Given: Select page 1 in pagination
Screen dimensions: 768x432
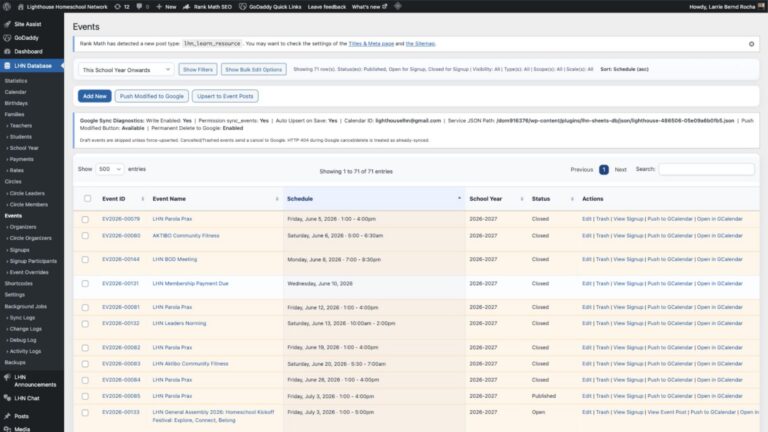Looking at the screenshot, I should click(604, 169).
